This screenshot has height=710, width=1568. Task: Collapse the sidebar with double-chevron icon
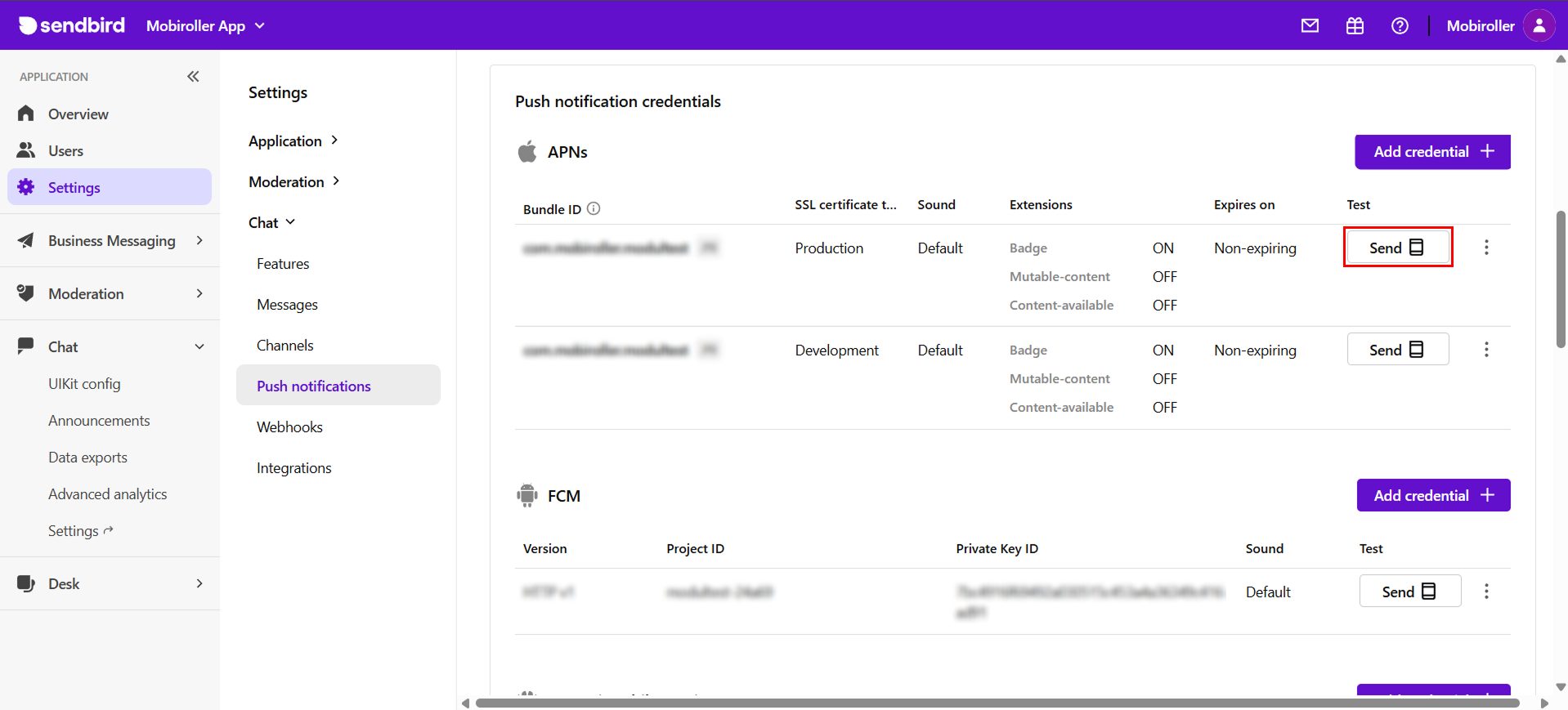pos(193,77)
